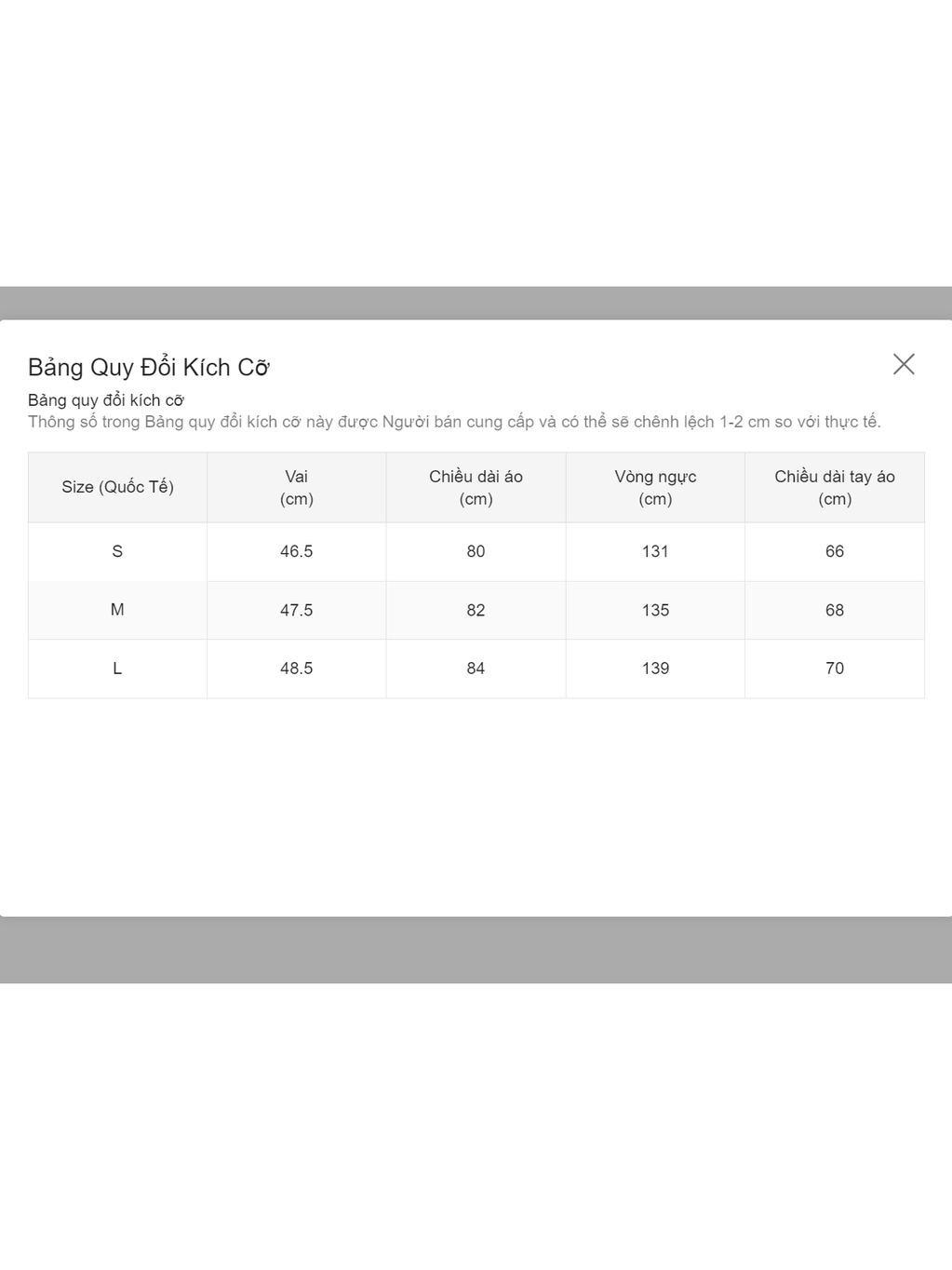
Task: Click the "Chiều dài tay áo" header
Action: [835, 487]
